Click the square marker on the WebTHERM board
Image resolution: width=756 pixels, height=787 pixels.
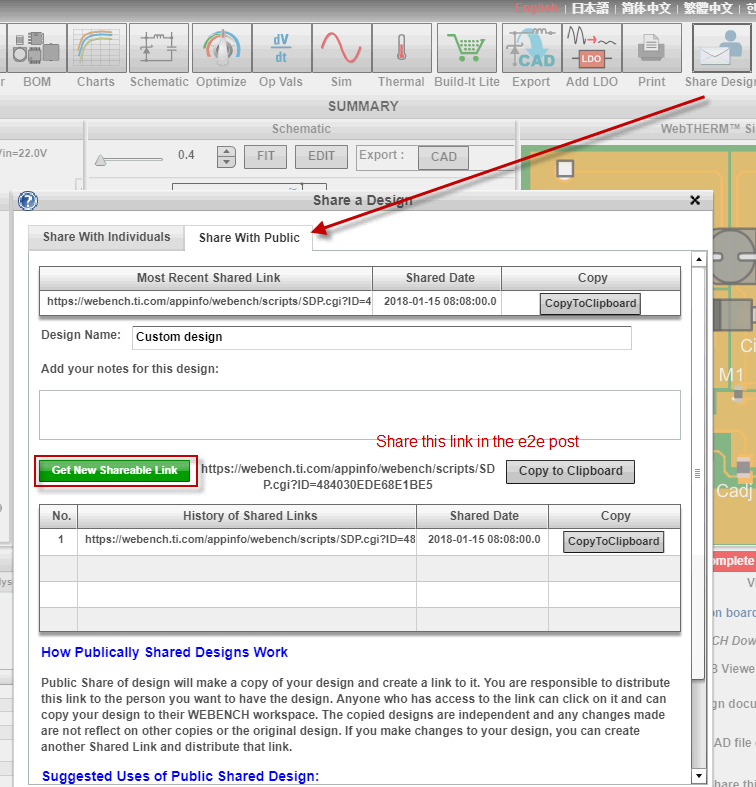coord(565,169)
